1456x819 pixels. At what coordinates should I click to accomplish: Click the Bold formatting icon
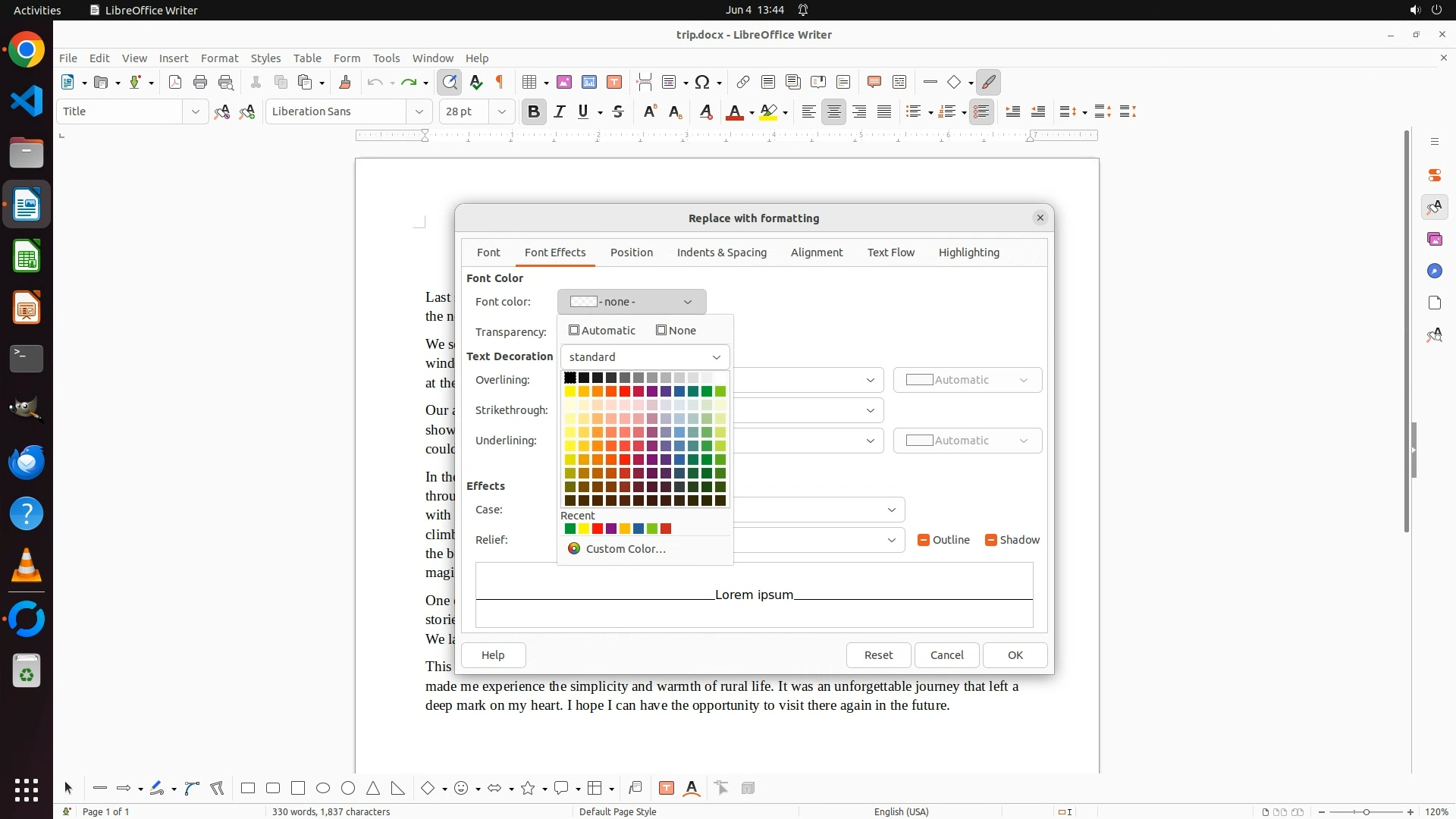point(533,111)
